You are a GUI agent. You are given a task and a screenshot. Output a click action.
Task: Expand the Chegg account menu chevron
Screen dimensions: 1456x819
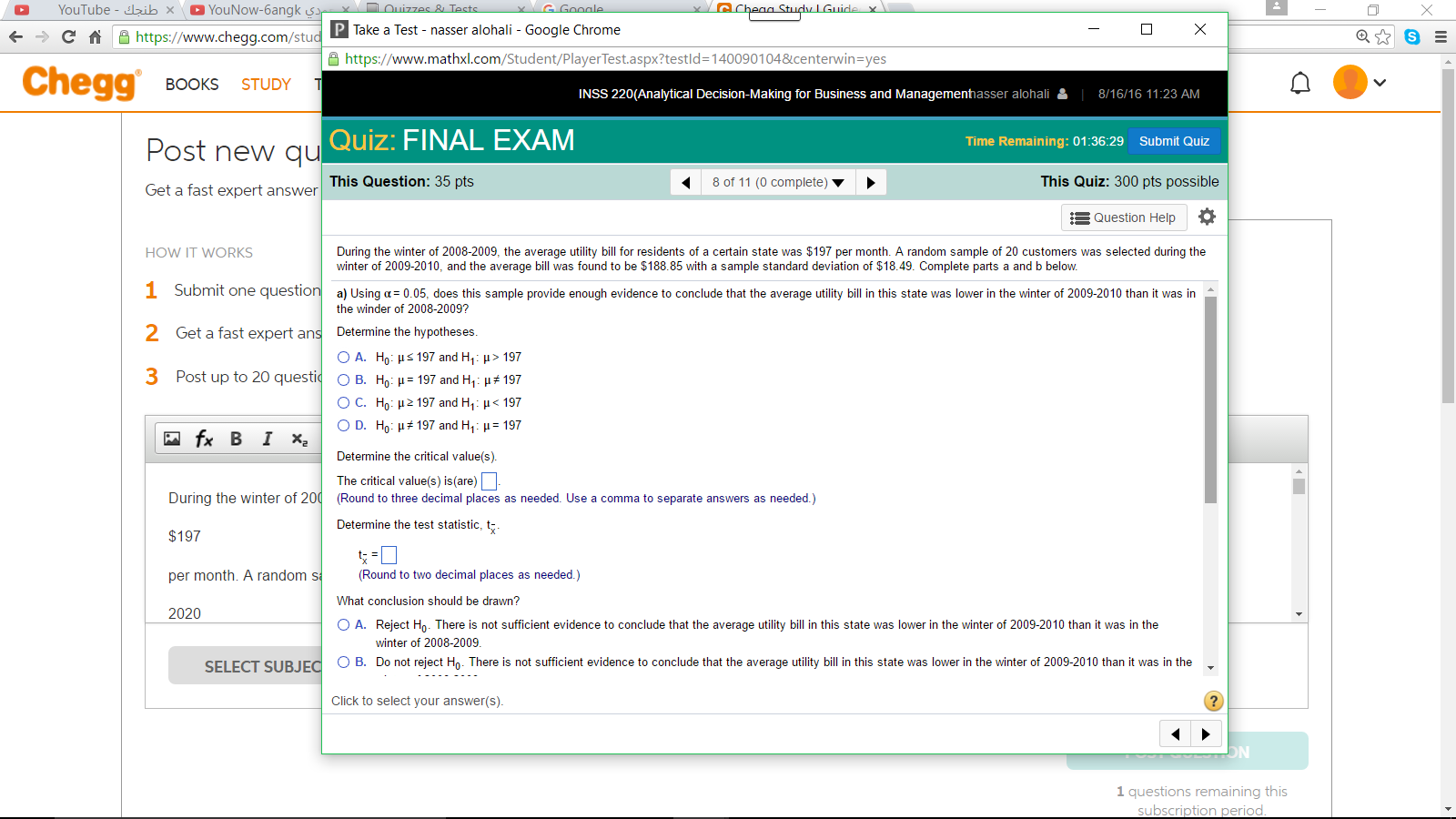point(1380,83)
